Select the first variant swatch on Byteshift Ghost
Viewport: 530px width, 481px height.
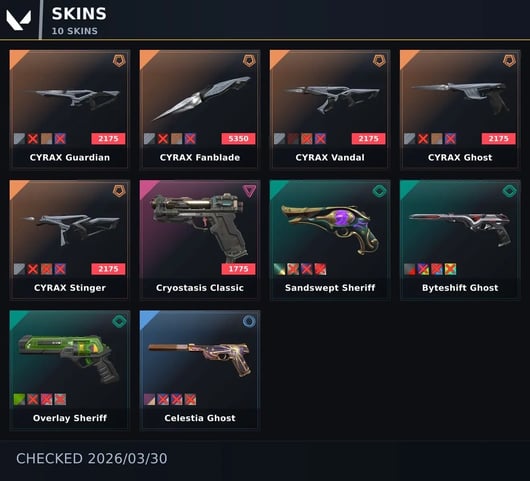pos(410,269)
